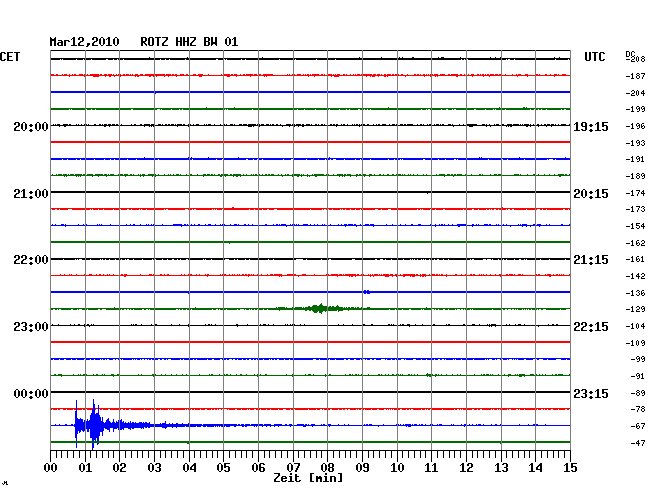This screenshot has height=494, width=650.
Task: Click the "02" minute axis label
Action: click(x=119, y=468)
